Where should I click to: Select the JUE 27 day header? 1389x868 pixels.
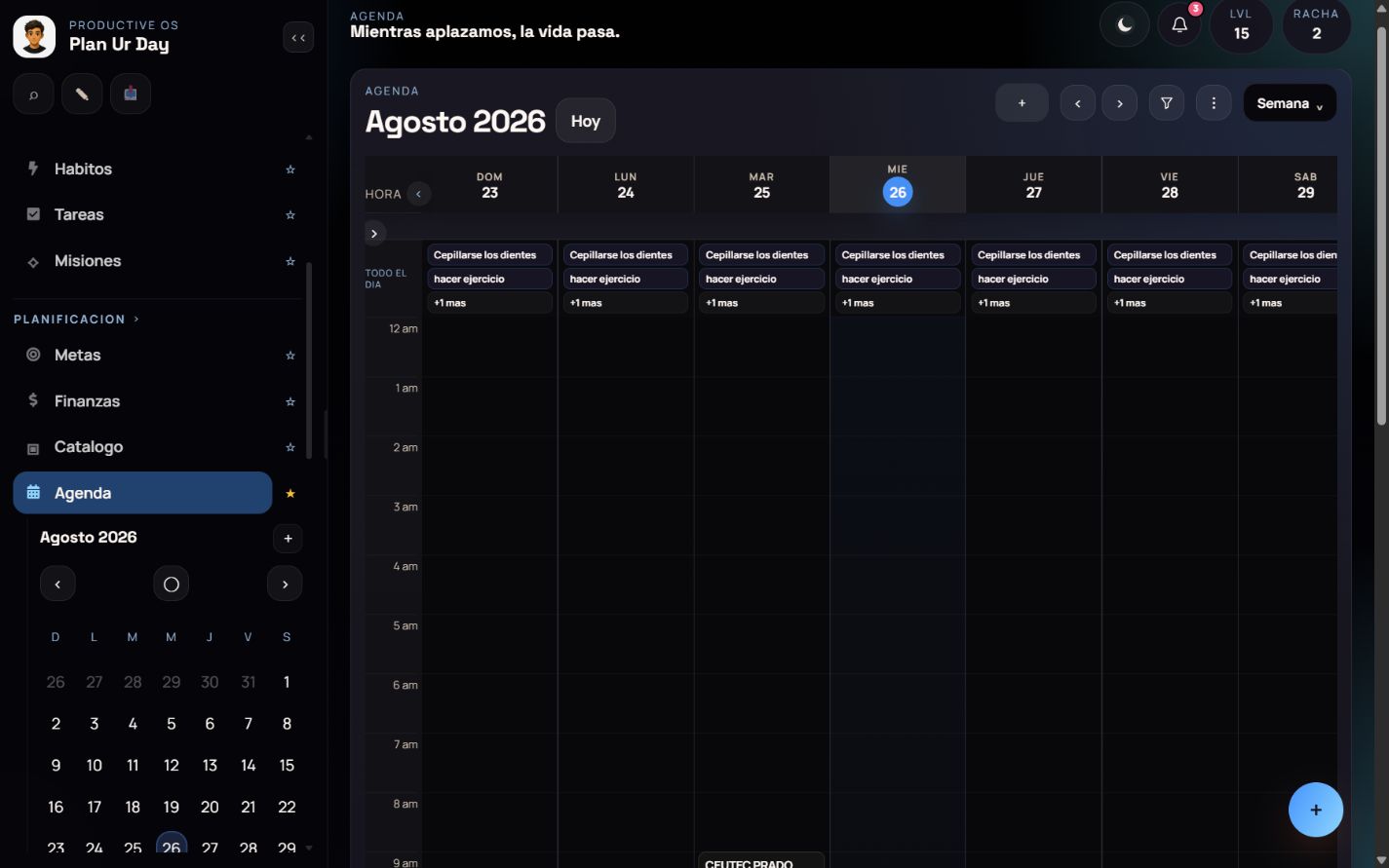coord(1033,185)
